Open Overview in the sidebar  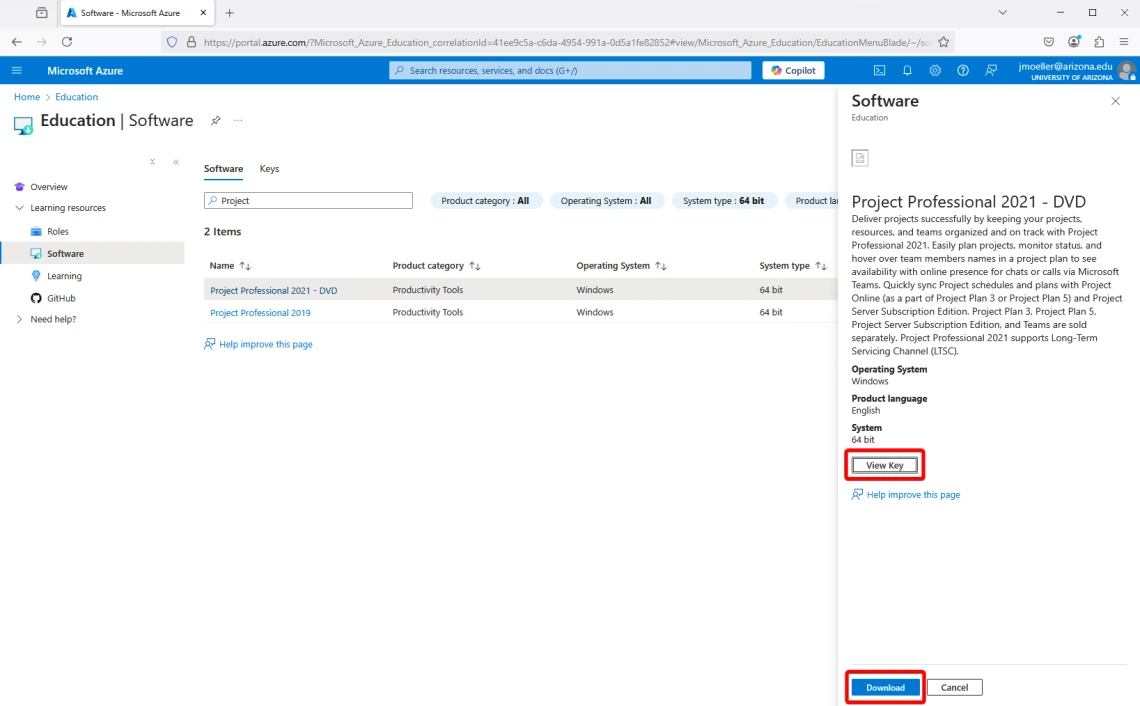pyautogui.click(x=49, y=187)
